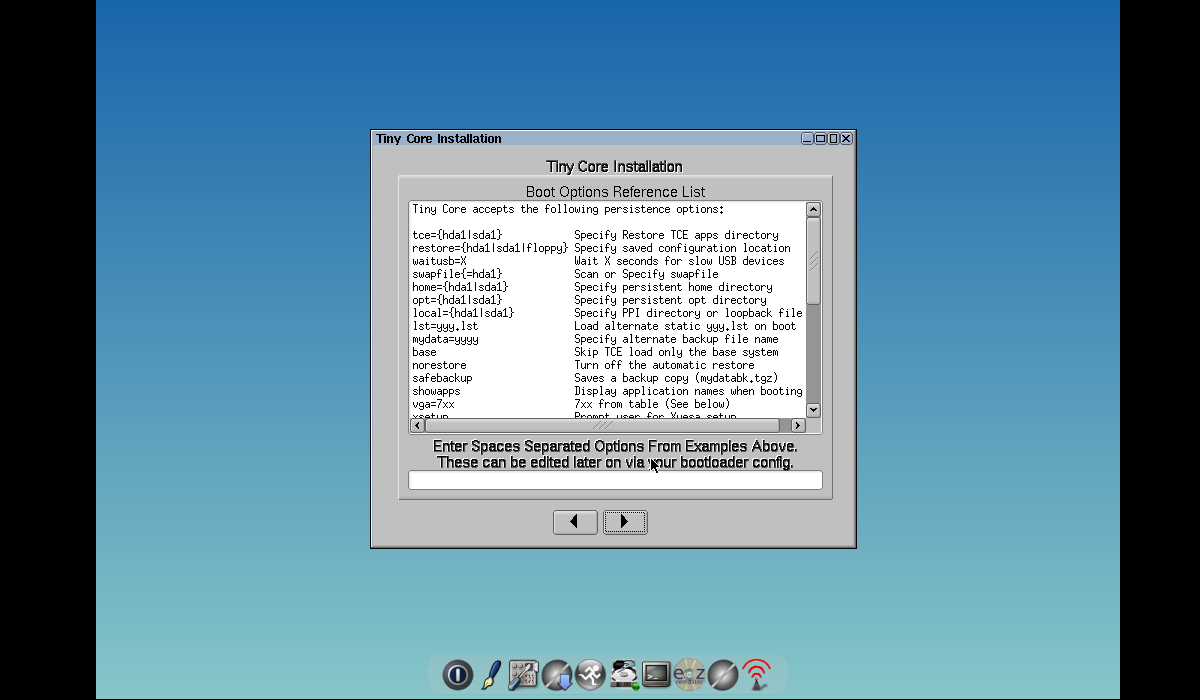Screen dimensions: 1200x700
Task: Click the red Wifi antenna dock icon
Action: pos(756,675)
